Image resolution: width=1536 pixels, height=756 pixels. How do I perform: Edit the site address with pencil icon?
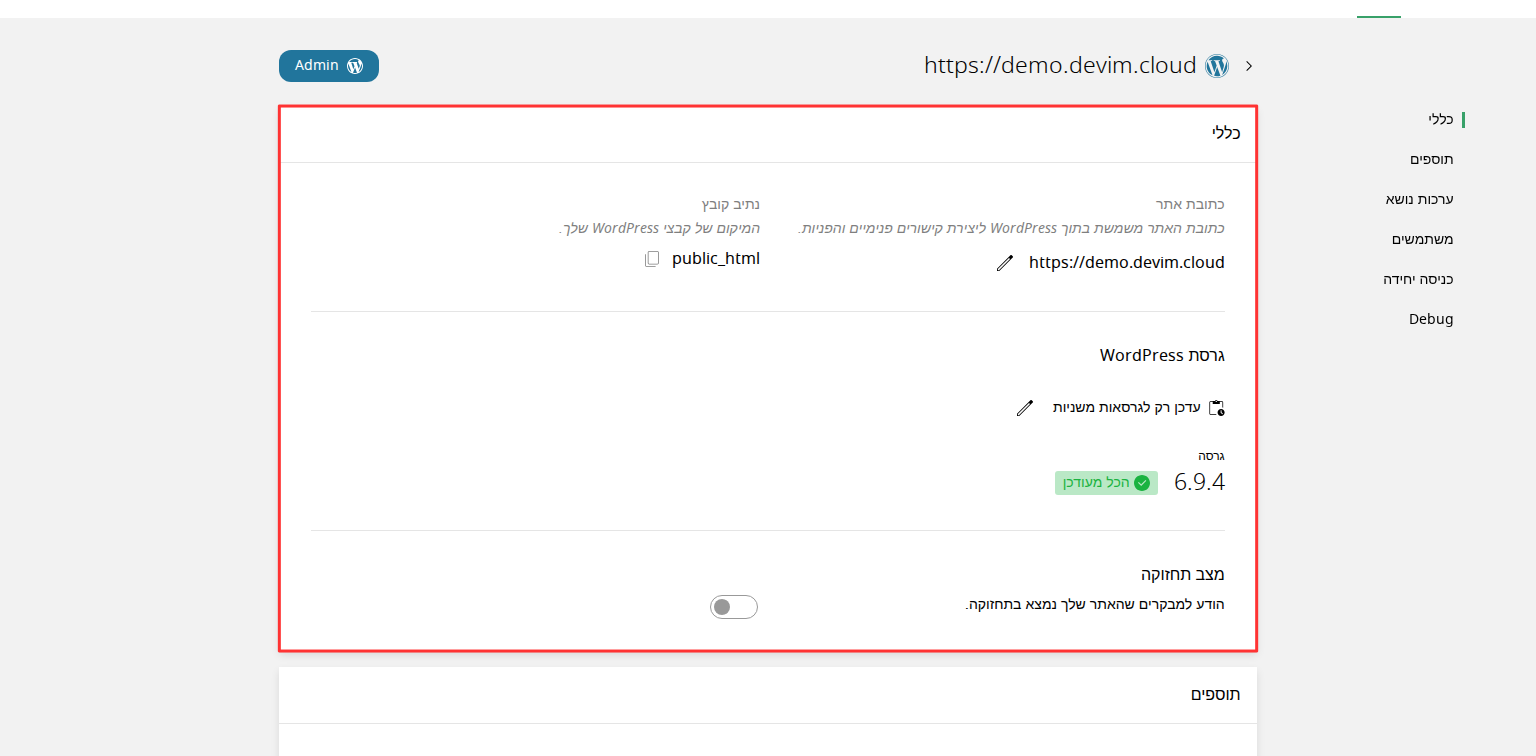point(1005,263)
